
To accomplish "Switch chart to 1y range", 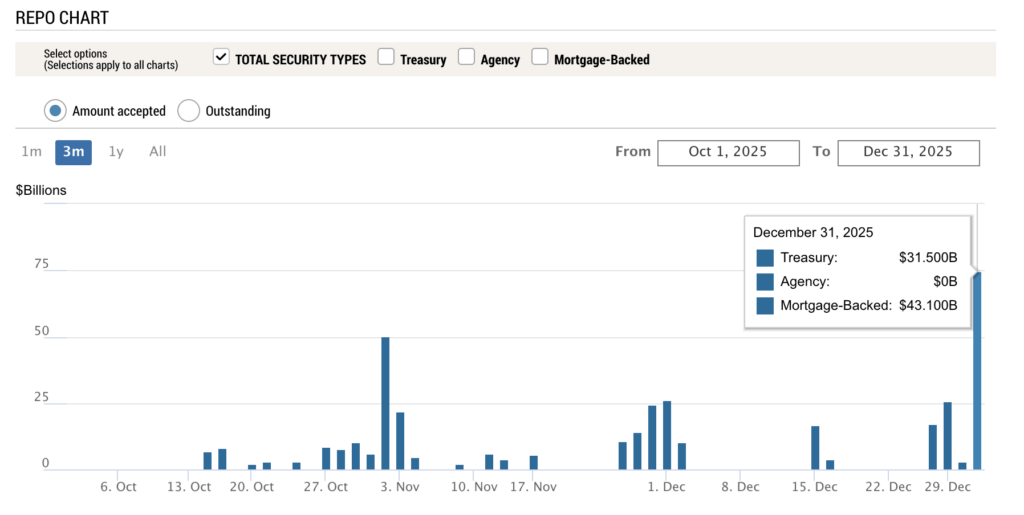I will (x=116, y=152).
